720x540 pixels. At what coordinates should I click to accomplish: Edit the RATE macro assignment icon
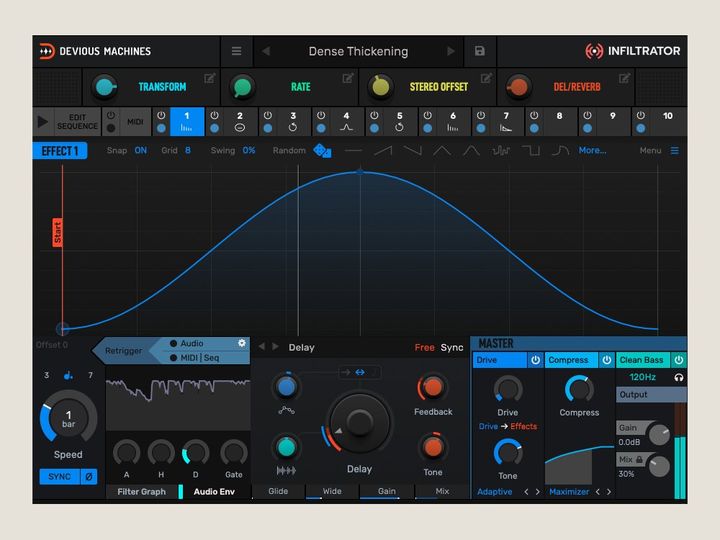348,78
